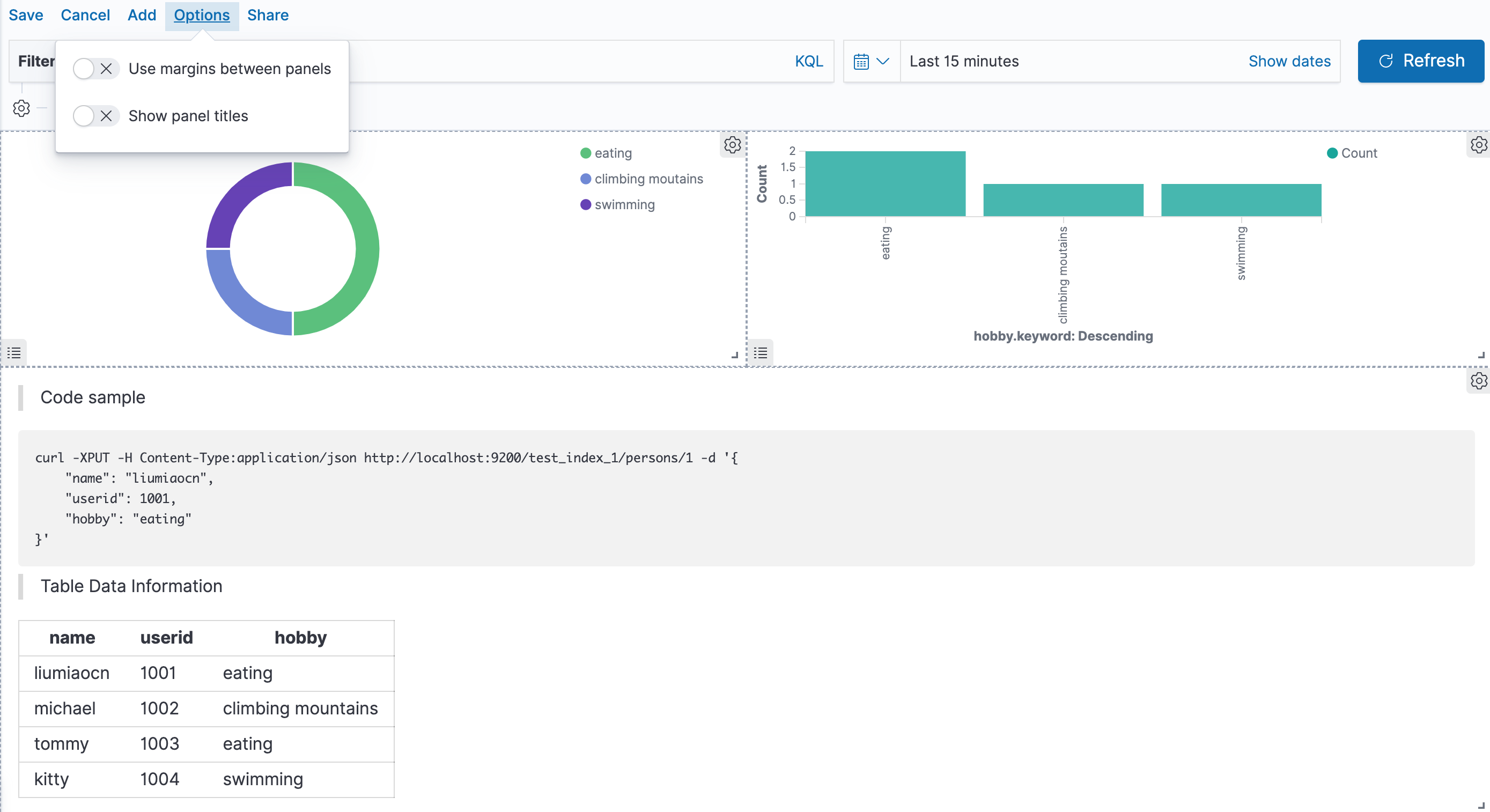Open the Options menu

tap(201, 15)
